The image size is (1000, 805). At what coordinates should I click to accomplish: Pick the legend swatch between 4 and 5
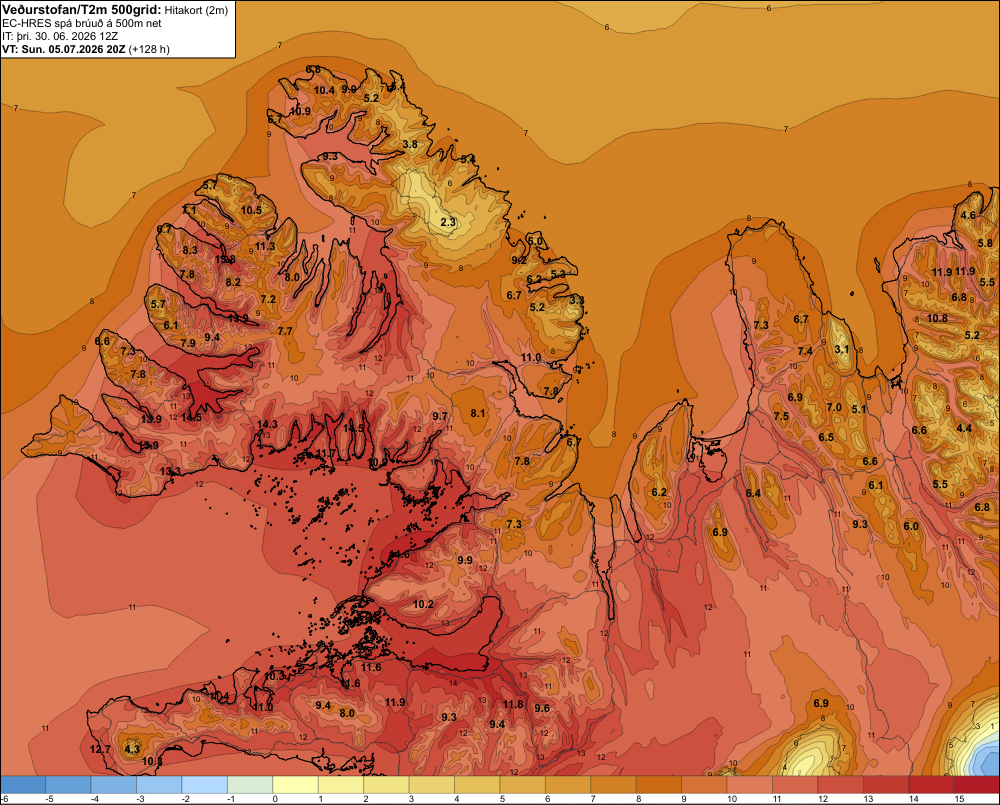477,785
